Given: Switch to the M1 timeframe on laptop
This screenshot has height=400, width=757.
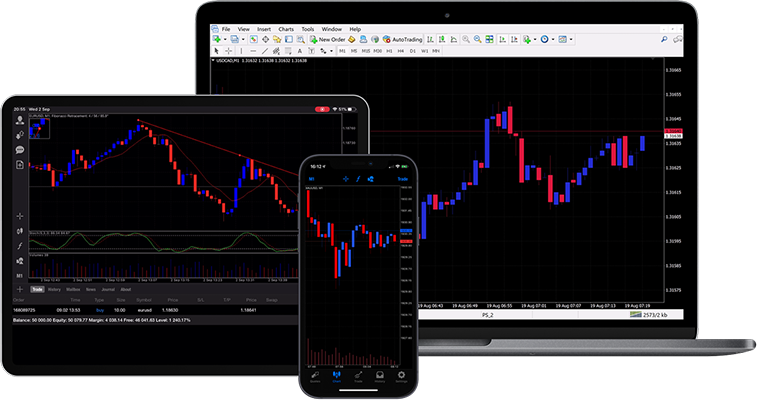Looking at the screenshot, I should (341, 50).
